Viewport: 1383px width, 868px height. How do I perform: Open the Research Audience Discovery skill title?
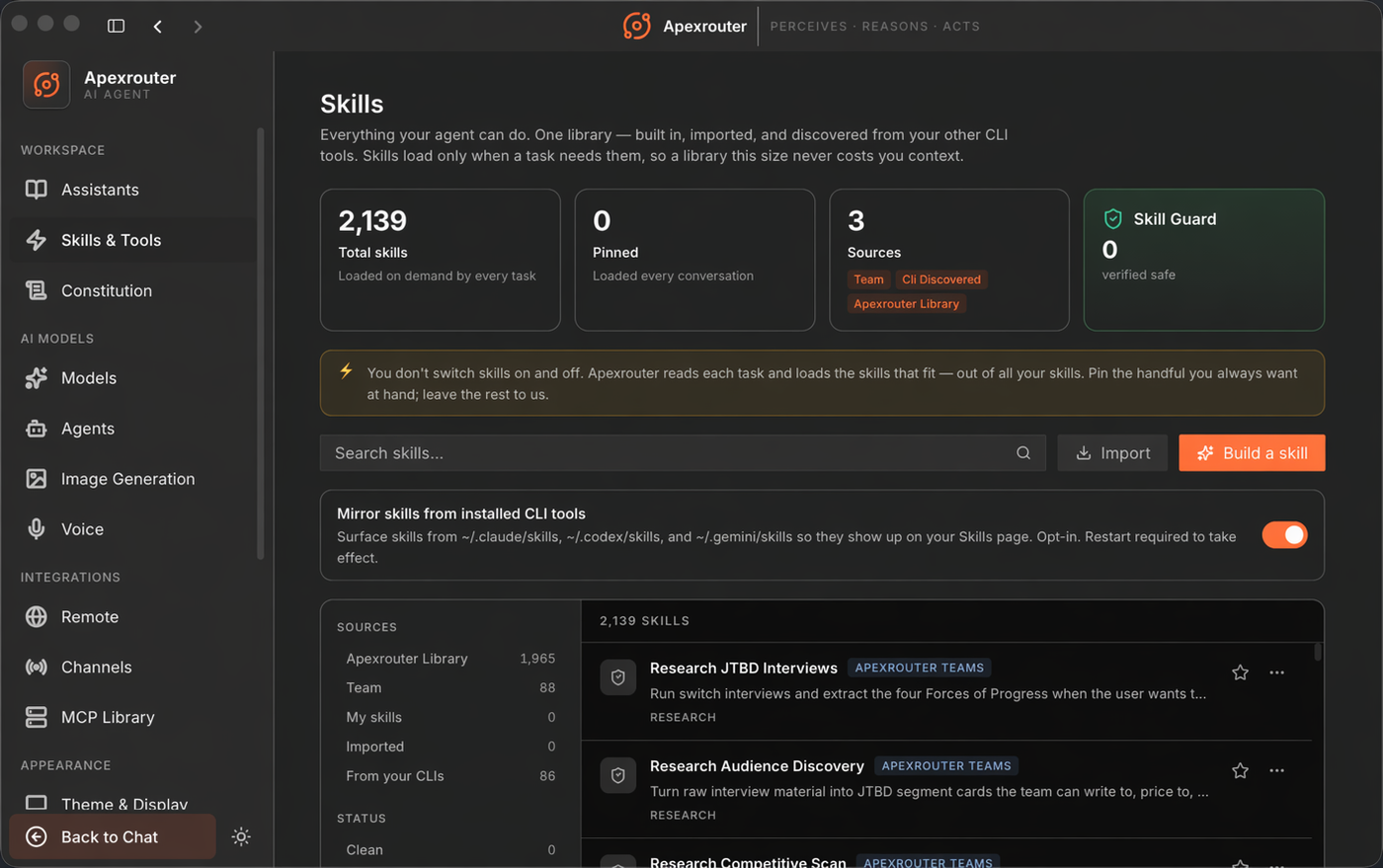click(757, 766)
